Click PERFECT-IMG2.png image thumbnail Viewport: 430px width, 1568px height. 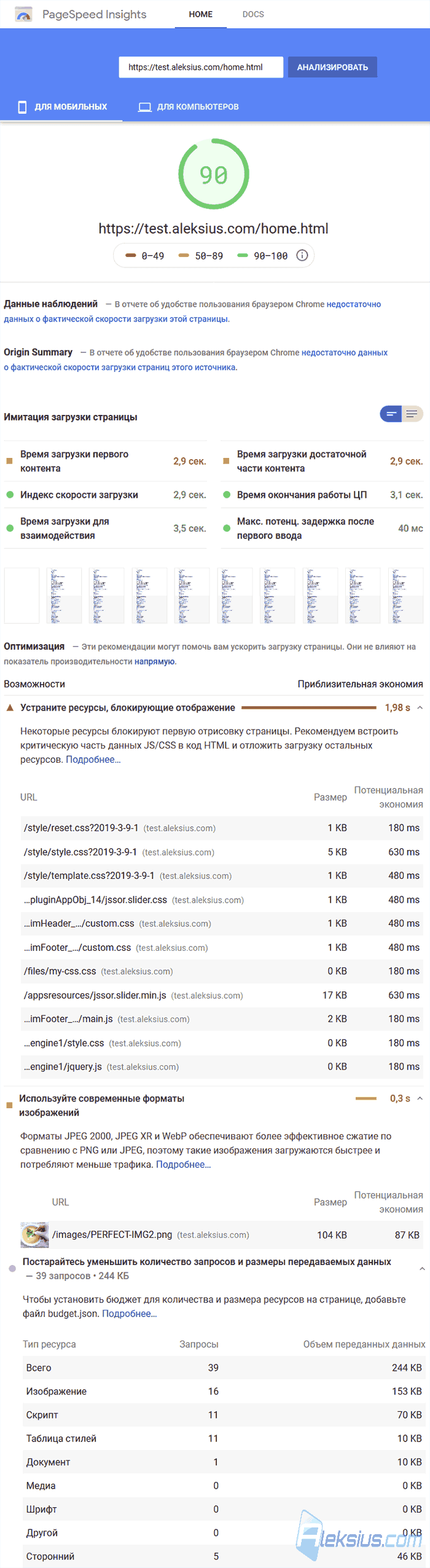click(34, 1234)
